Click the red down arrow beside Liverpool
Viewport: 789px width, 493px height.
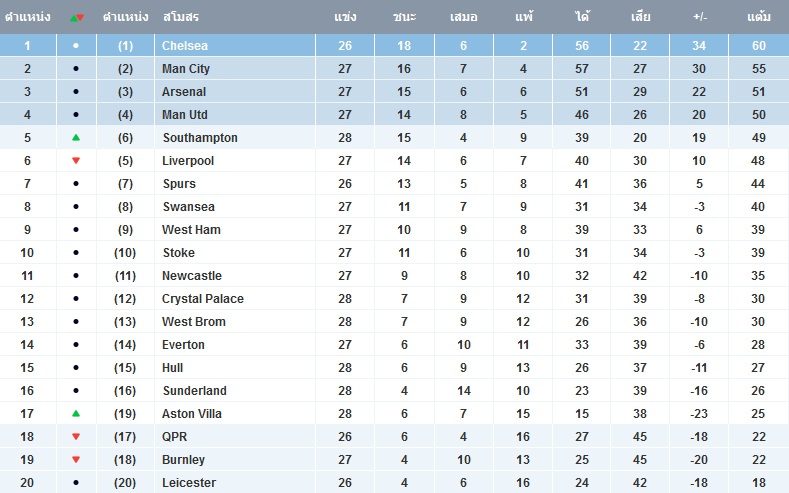coord(76,160)
